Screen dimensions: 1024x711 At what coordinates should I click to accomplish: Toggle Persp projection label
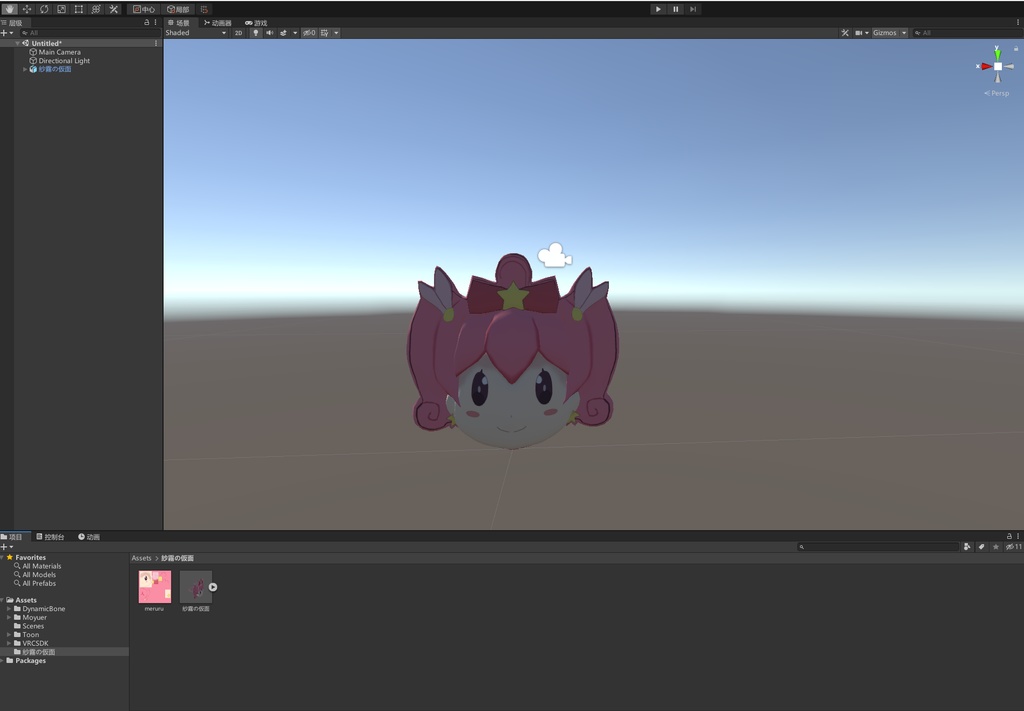click(997, 93)
